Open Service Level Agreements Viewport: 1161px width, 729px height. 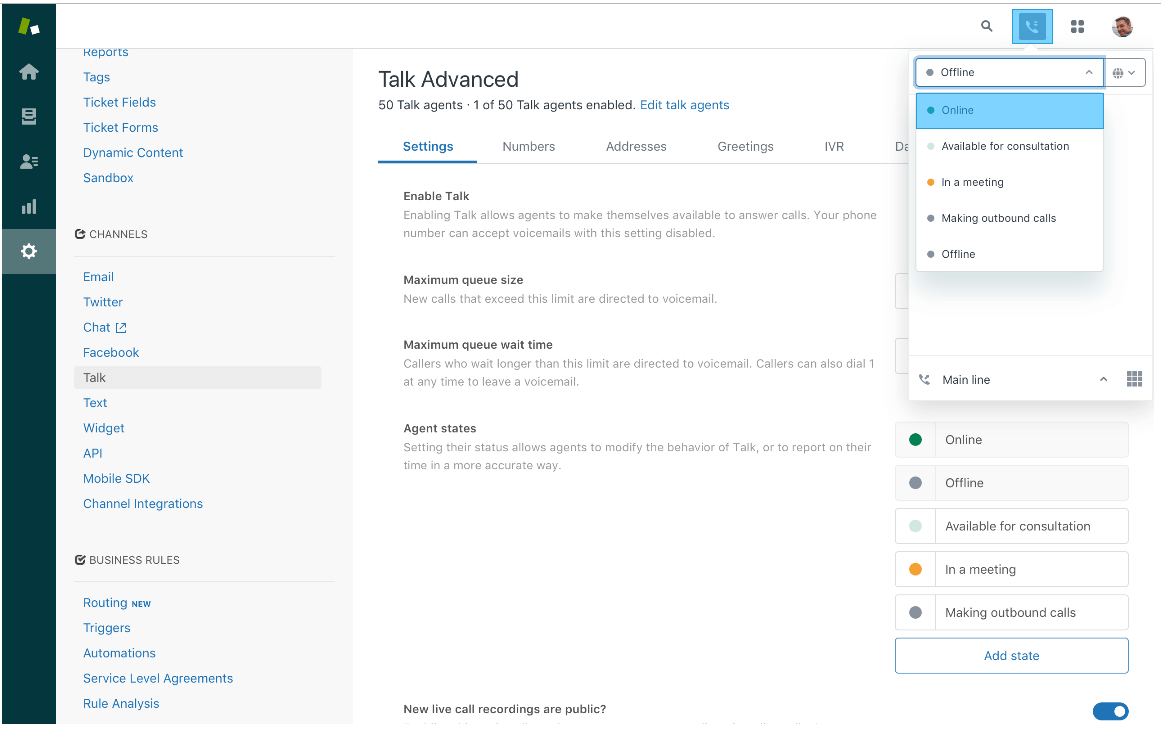158,678
